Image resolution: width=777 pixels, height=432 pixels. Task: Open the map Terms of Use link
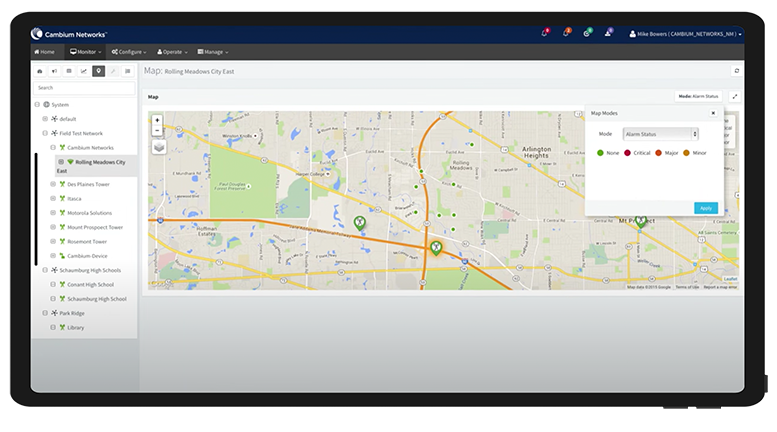coord(687,287)
